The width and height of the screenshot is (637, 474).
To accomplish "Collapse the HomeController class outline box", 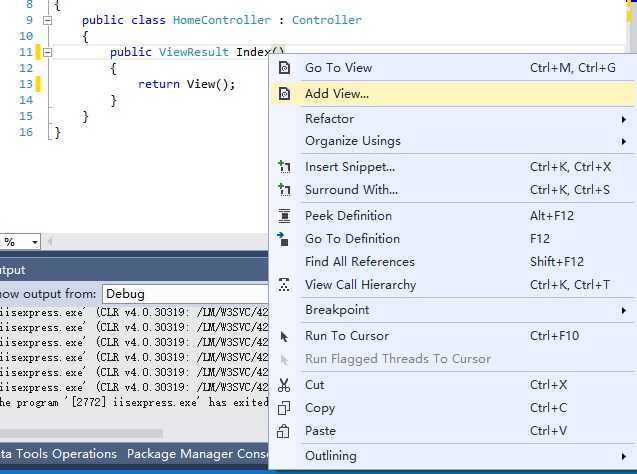I will pos(48,20).
